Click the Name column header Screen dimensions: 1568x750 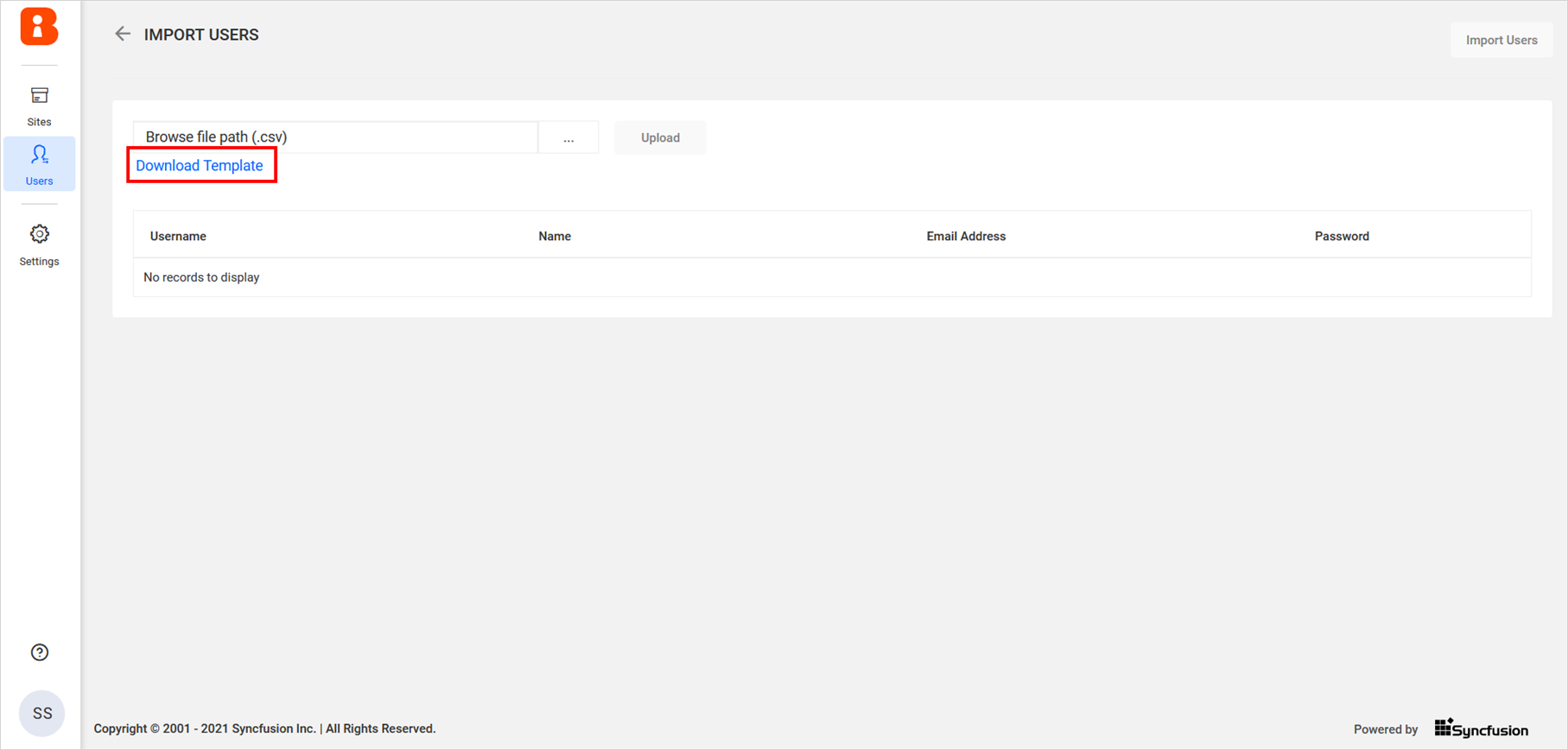[555, 236]
